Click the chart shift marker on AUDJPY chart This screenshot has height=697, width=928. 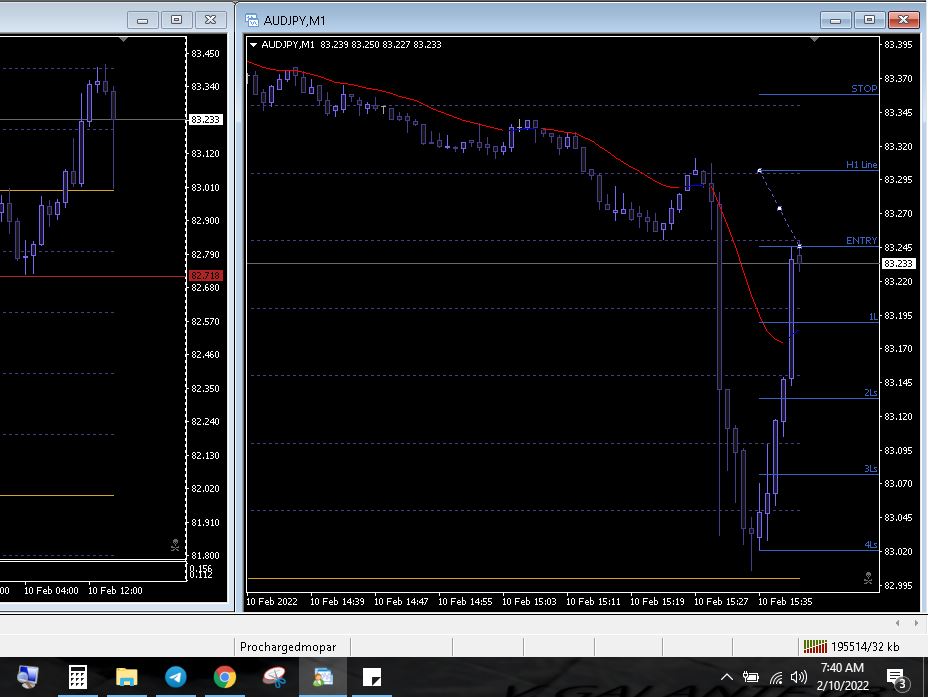(x=814, y=40)
